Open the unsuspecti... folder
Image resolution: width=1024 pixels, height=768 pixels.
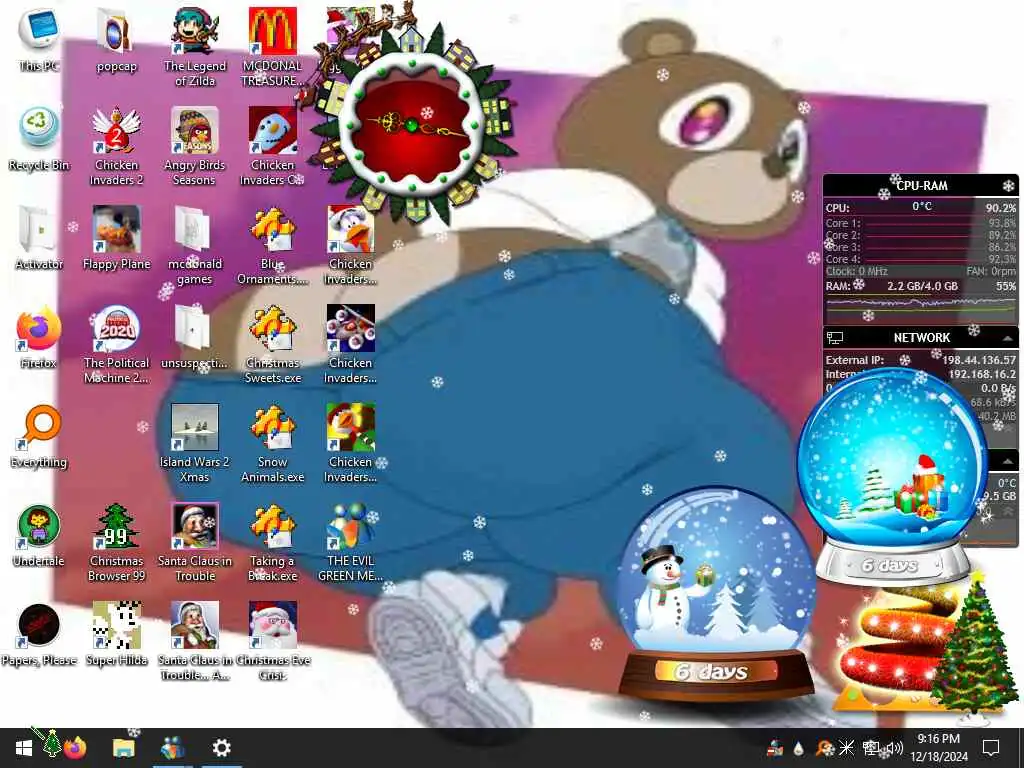click(x=195, y=338)
